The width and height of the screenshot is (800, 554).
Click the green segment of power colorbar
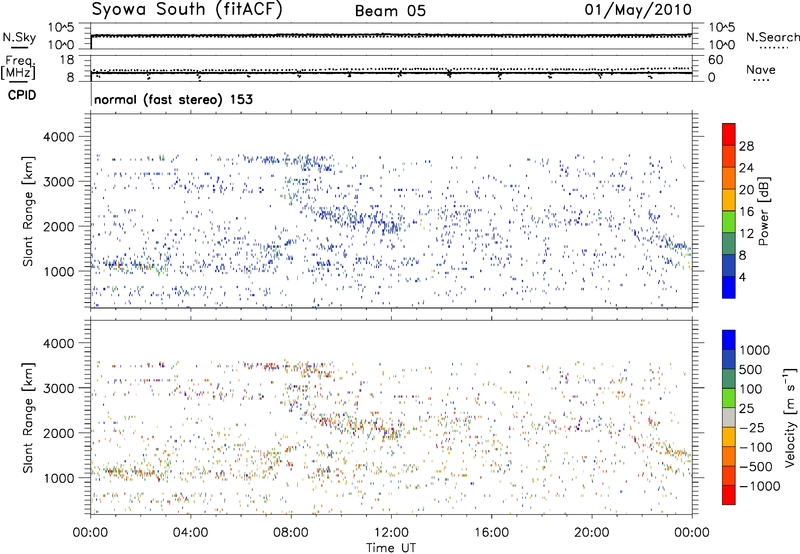(x=729, y=222)
